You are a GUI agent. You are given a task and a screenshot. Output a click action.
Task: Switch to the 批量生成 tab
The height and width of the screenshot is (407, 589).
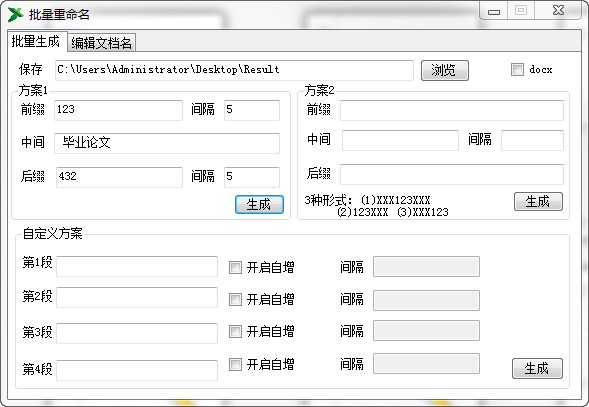36,41
